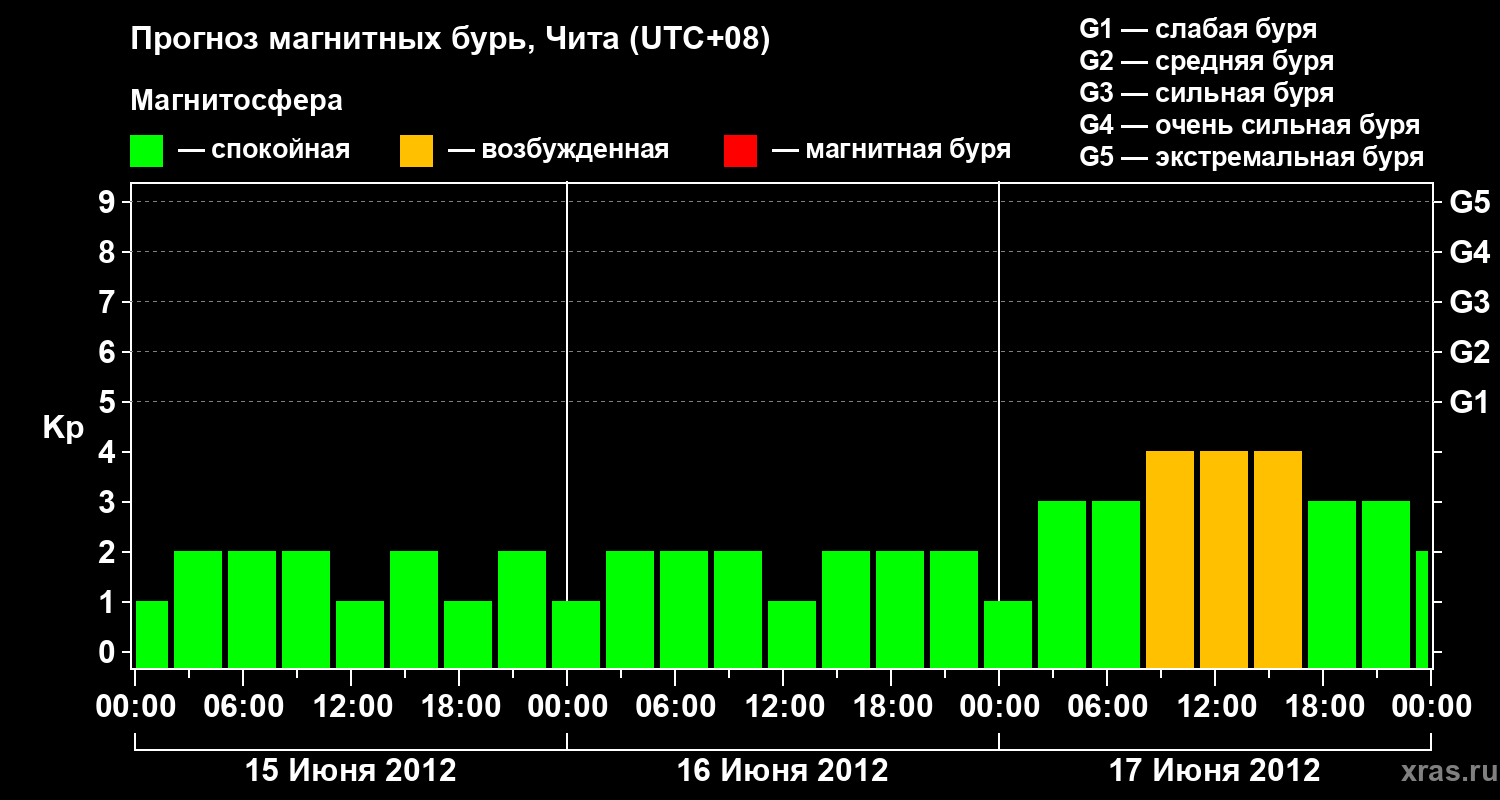Click the green Kp 3 bar starting 18:00, 17 June
Image resolution: width=1500 pixels, height=800 pixels.
(x=1332, y=584)
